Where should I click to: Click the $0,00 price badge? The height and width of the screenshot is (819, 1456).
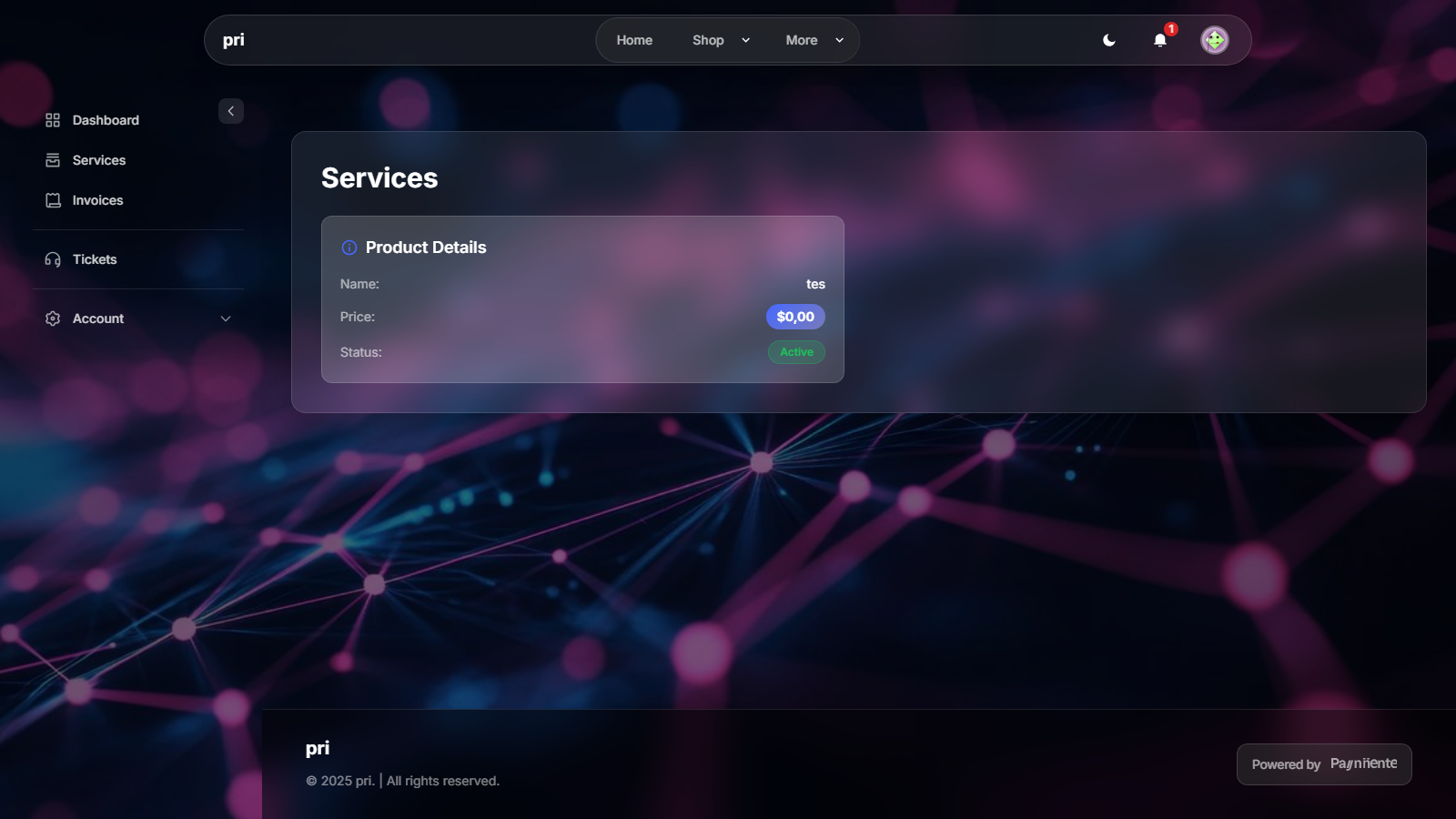(795, 317)
